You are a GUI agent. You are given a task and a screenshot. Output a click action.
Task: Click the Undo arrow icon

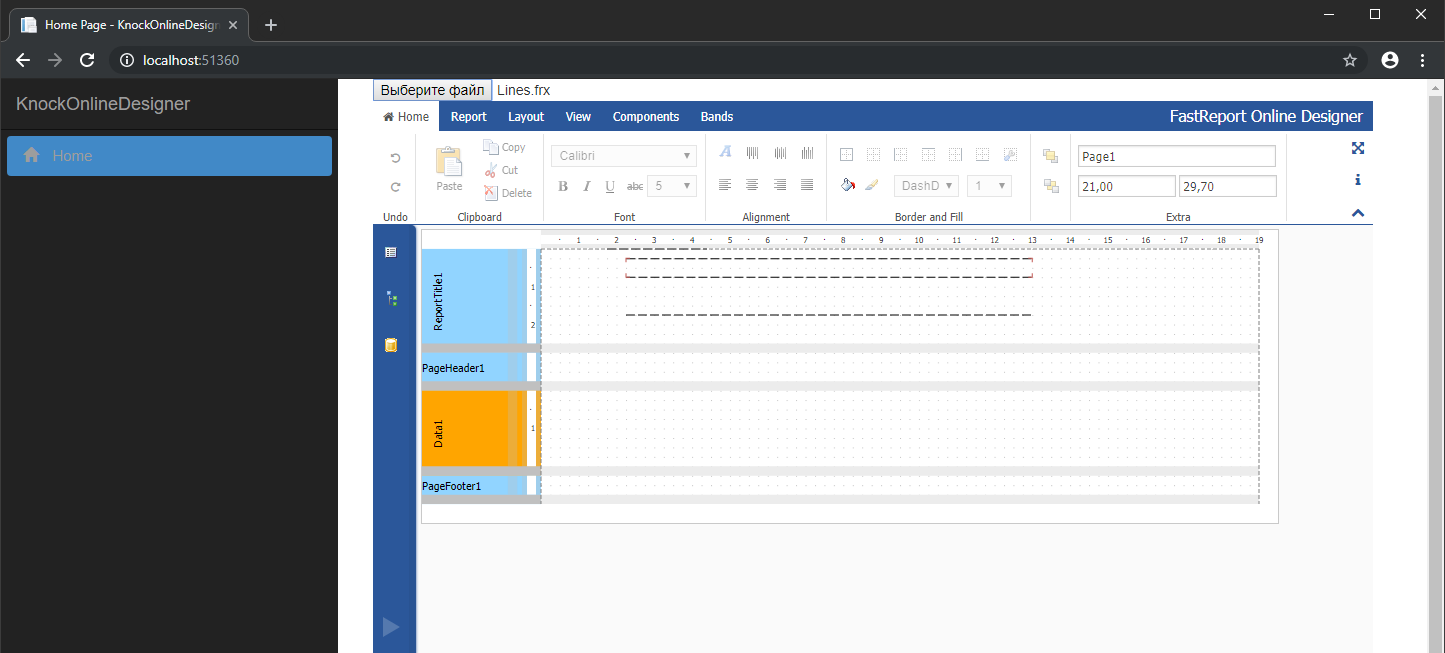[x=395, y=158]
